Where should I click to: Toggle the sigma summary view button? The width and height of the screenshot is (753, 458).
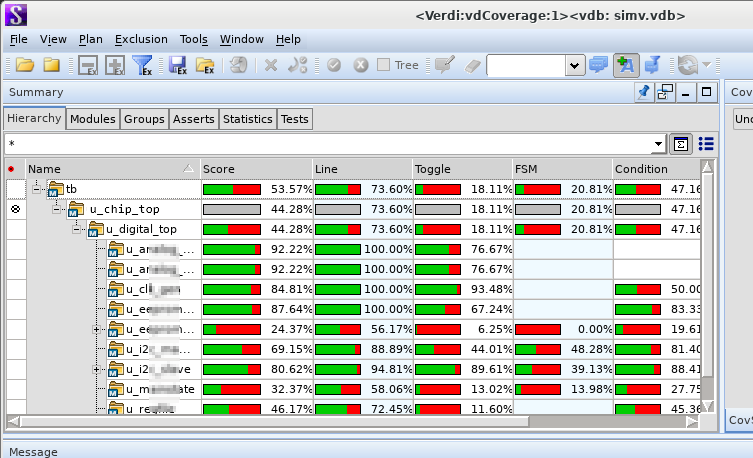pos(681,144)
